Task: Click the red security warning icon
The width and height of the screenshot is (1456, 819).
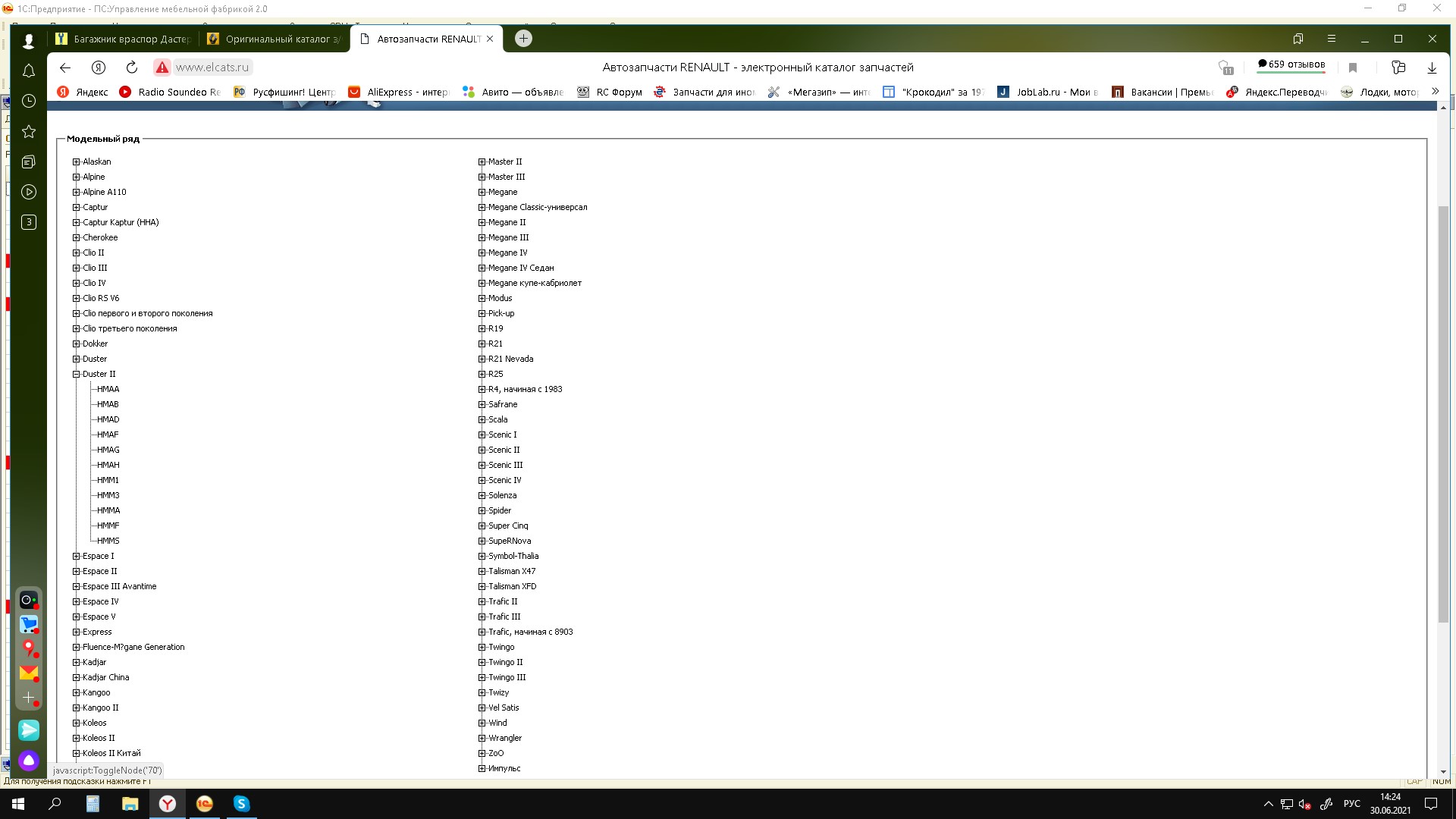Action: 162,67
